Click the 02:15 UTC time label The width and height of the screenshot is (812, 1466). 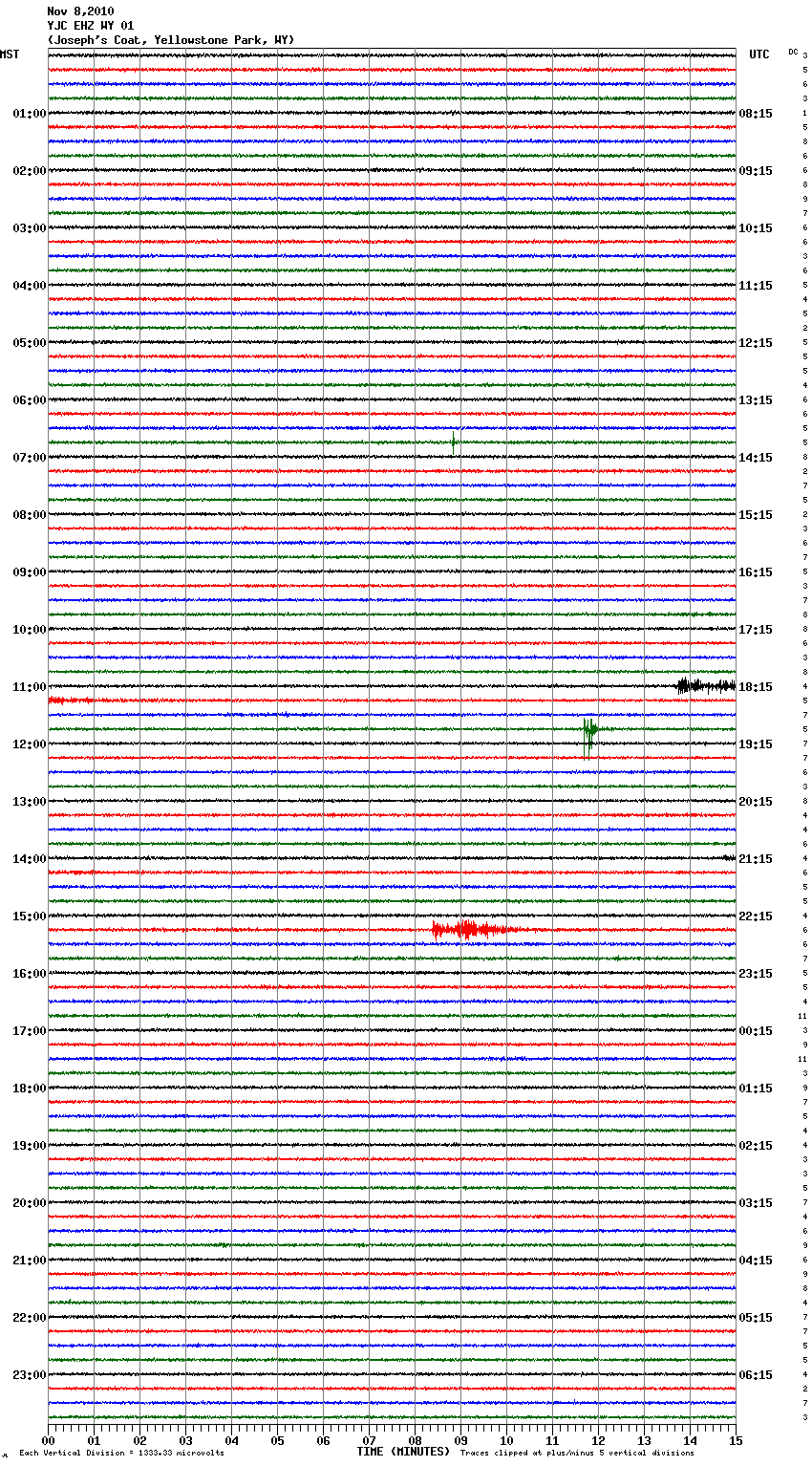[x=756, y=1146]
